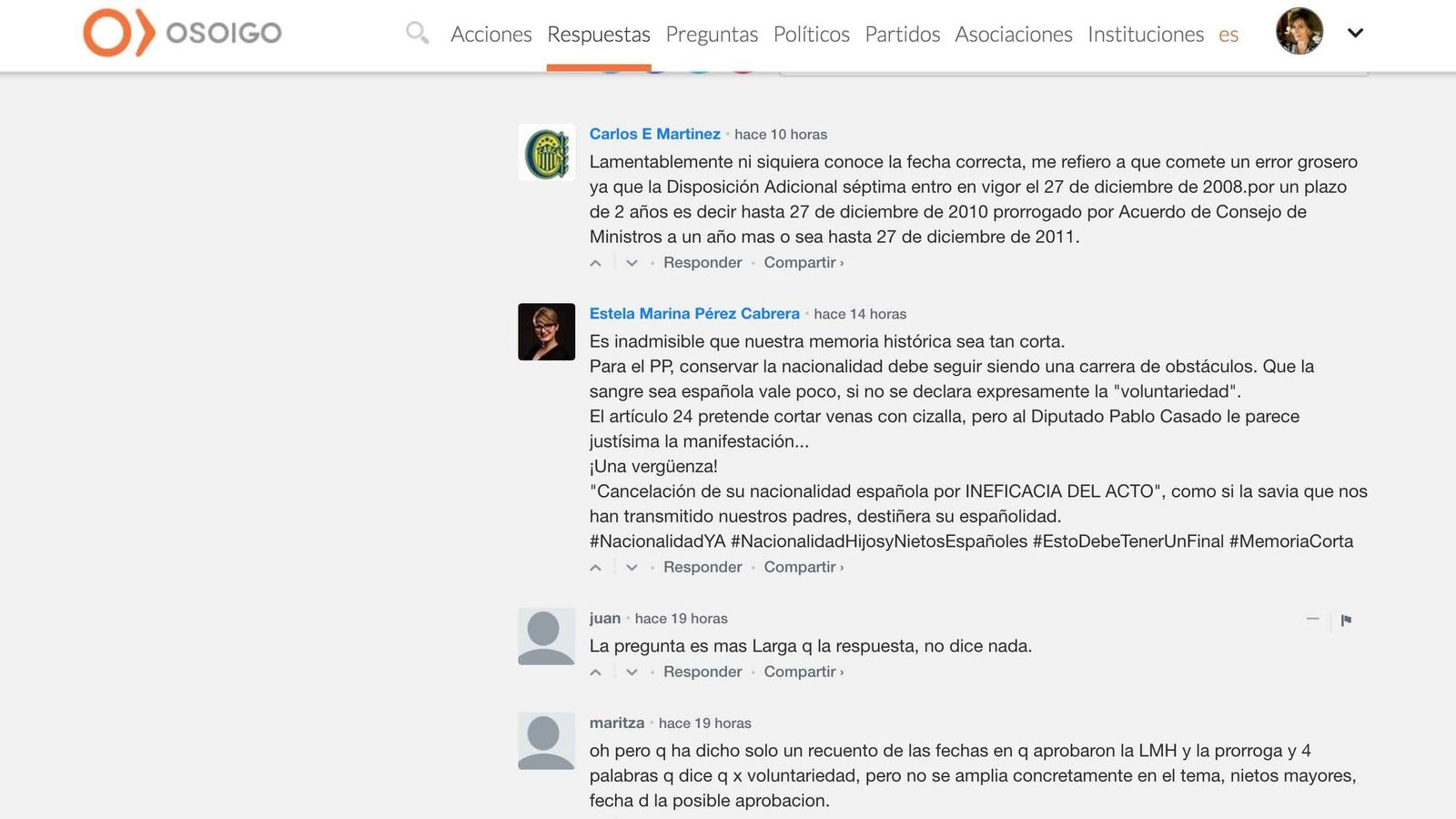Reply to Carlos E Martinez's comment
Image resolution: width=1456 pixels, height=819 pixels.
point(703,262)
